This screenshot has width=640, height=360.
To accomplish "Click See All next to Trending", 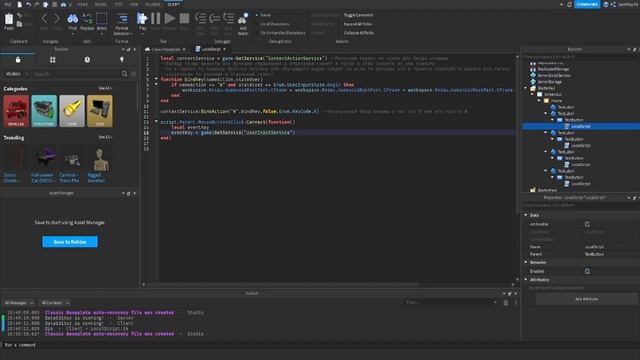I will point(104,137).
